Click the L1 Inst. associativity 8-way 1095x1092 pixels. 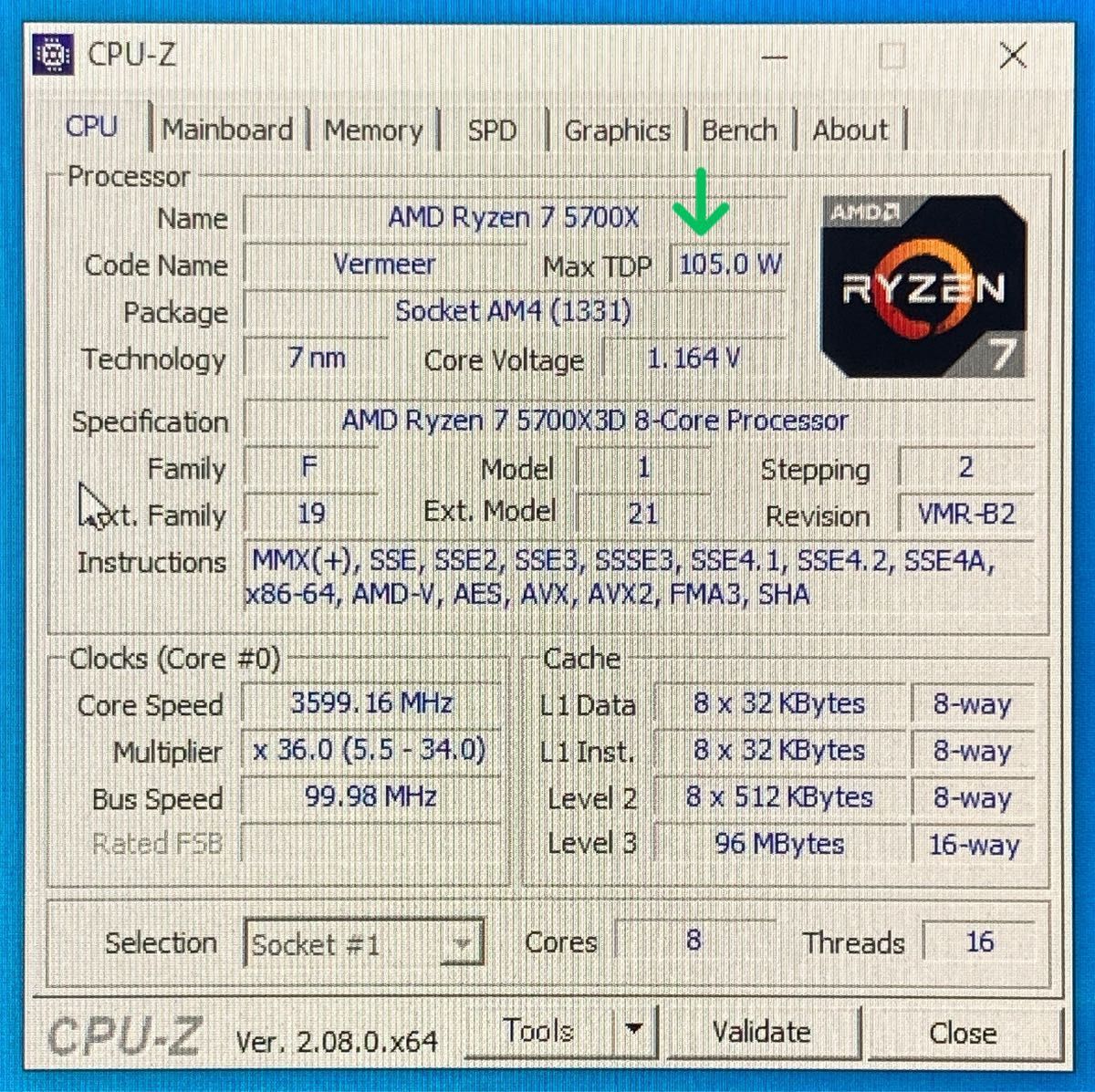(973, 751)
